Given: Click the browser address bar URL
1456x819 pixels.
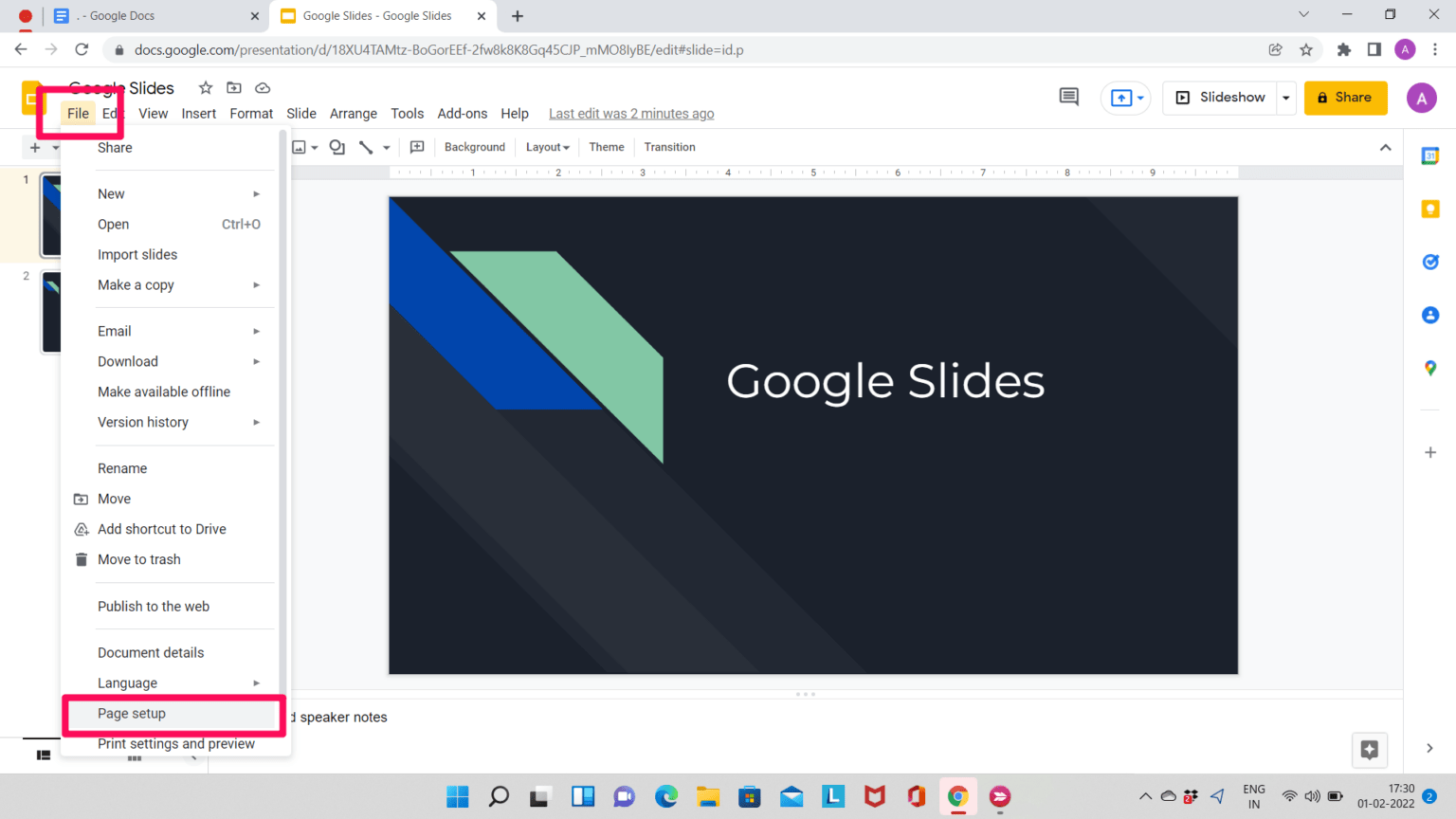Looking at the screenshot, I should [x=439, y=49].
